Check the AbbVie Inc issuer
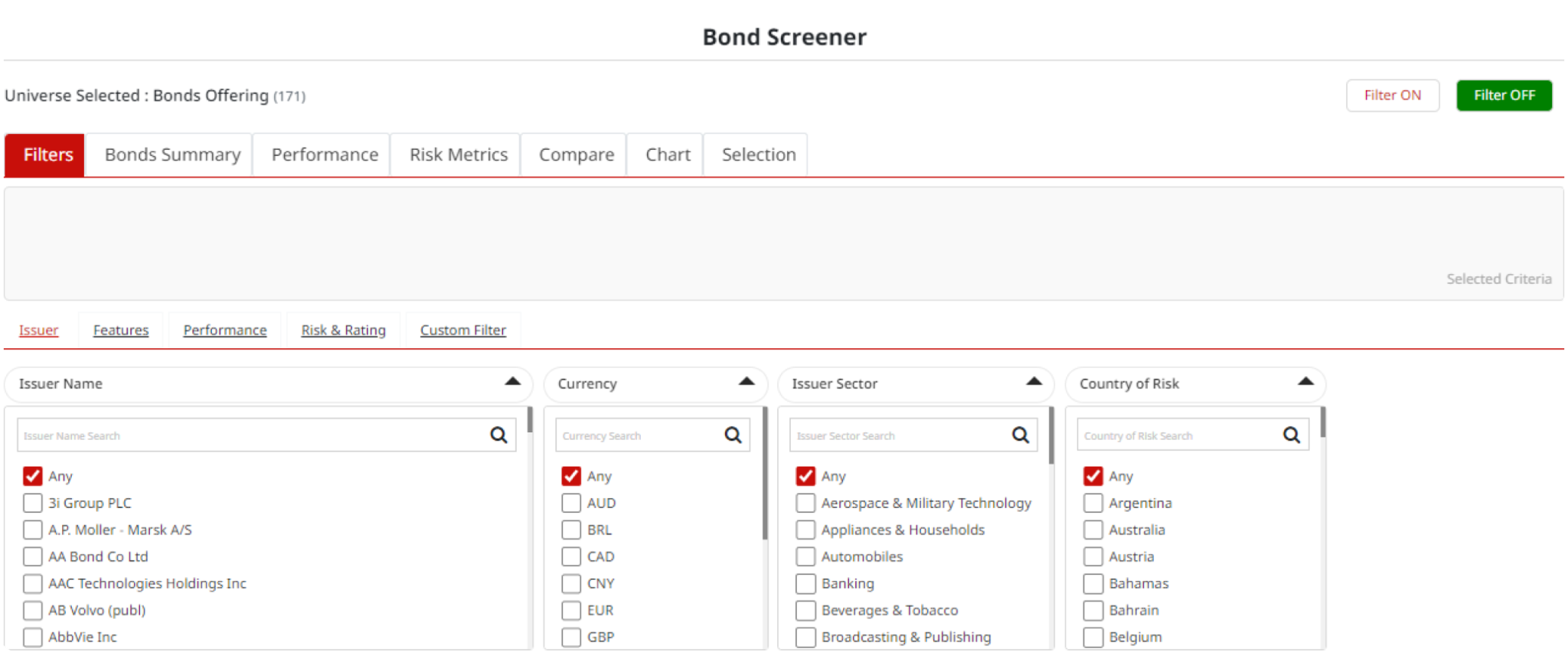 [x=32, y=637]
